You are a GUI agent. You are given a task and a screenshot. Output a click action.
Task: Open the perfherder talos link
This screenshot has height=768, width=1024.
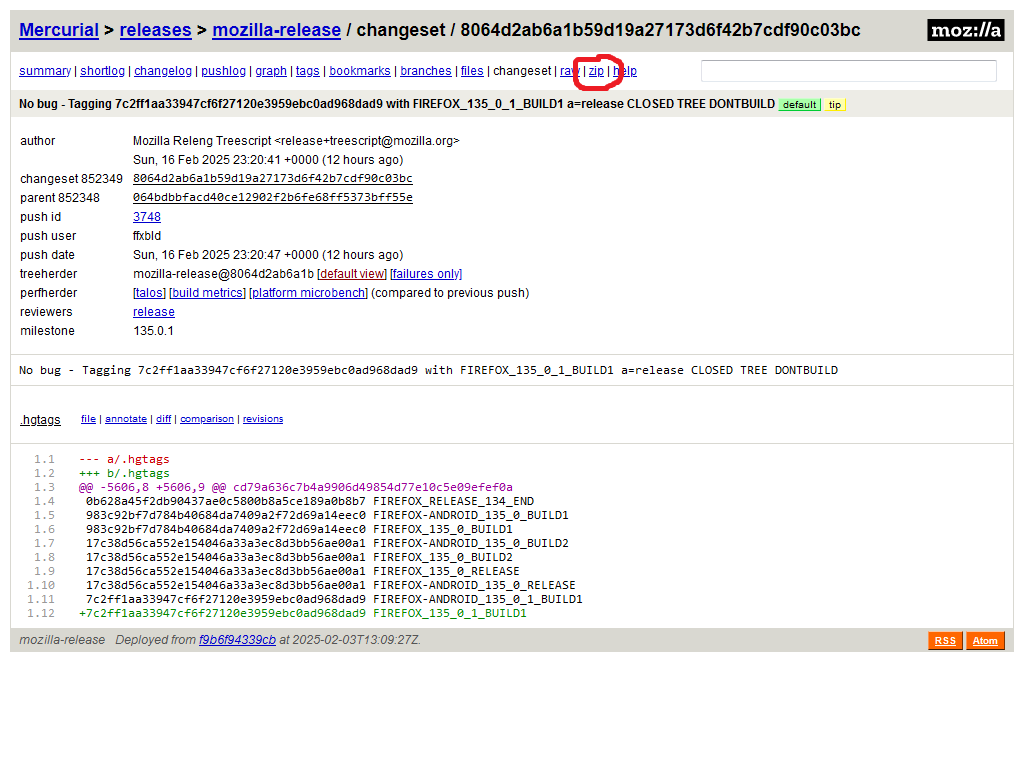149,293
